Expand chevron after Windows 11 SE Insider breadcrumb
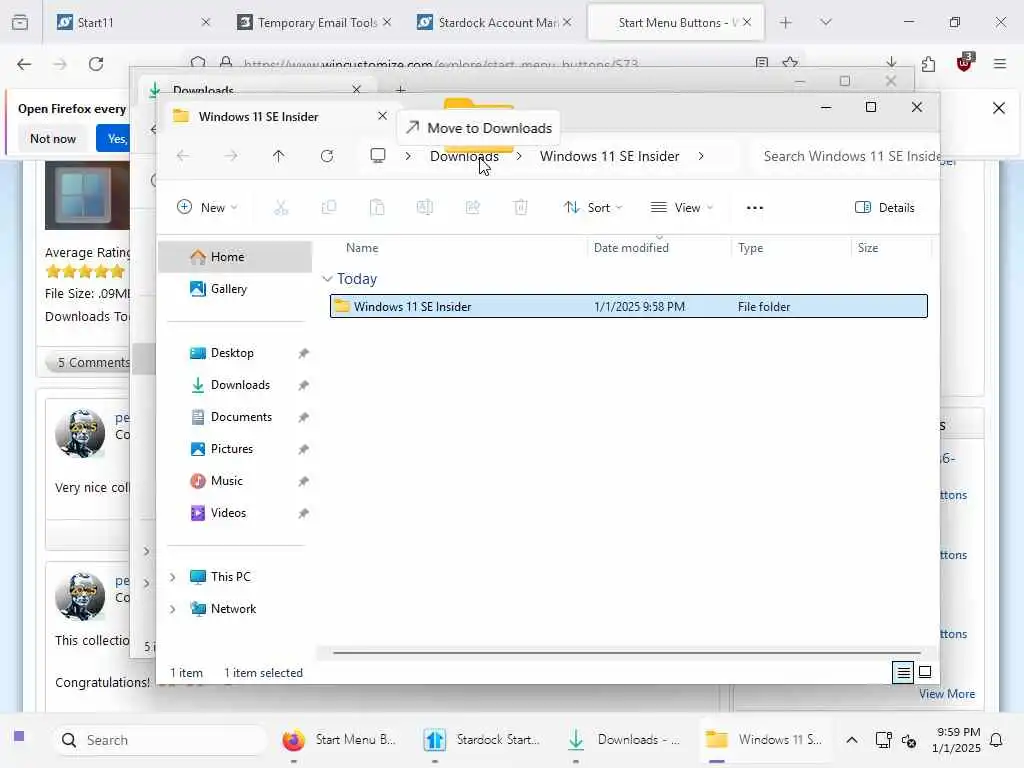 pos(701,156)
